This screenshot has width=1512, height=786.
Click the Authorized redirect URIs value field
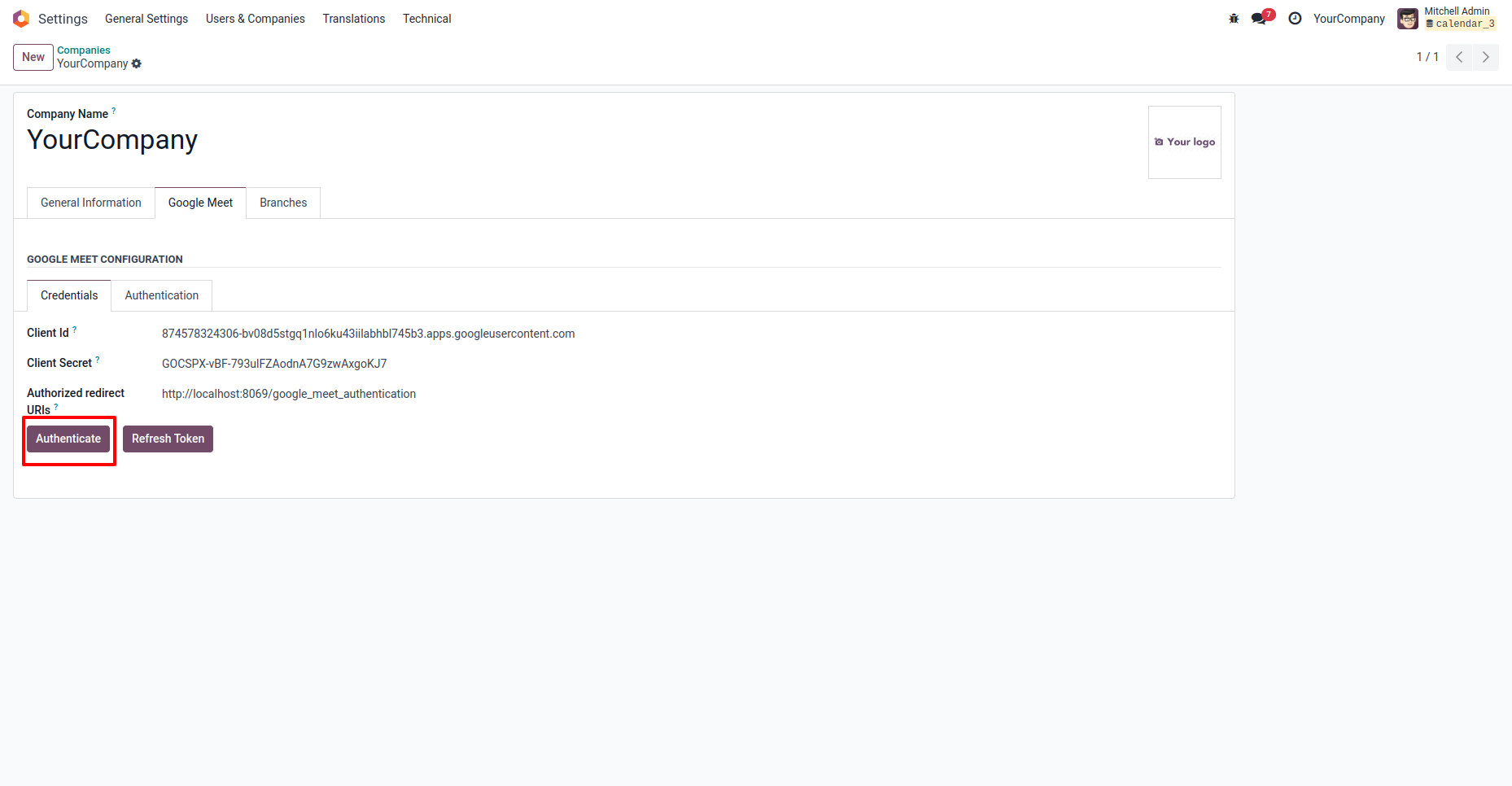click(x=289, y=394)
